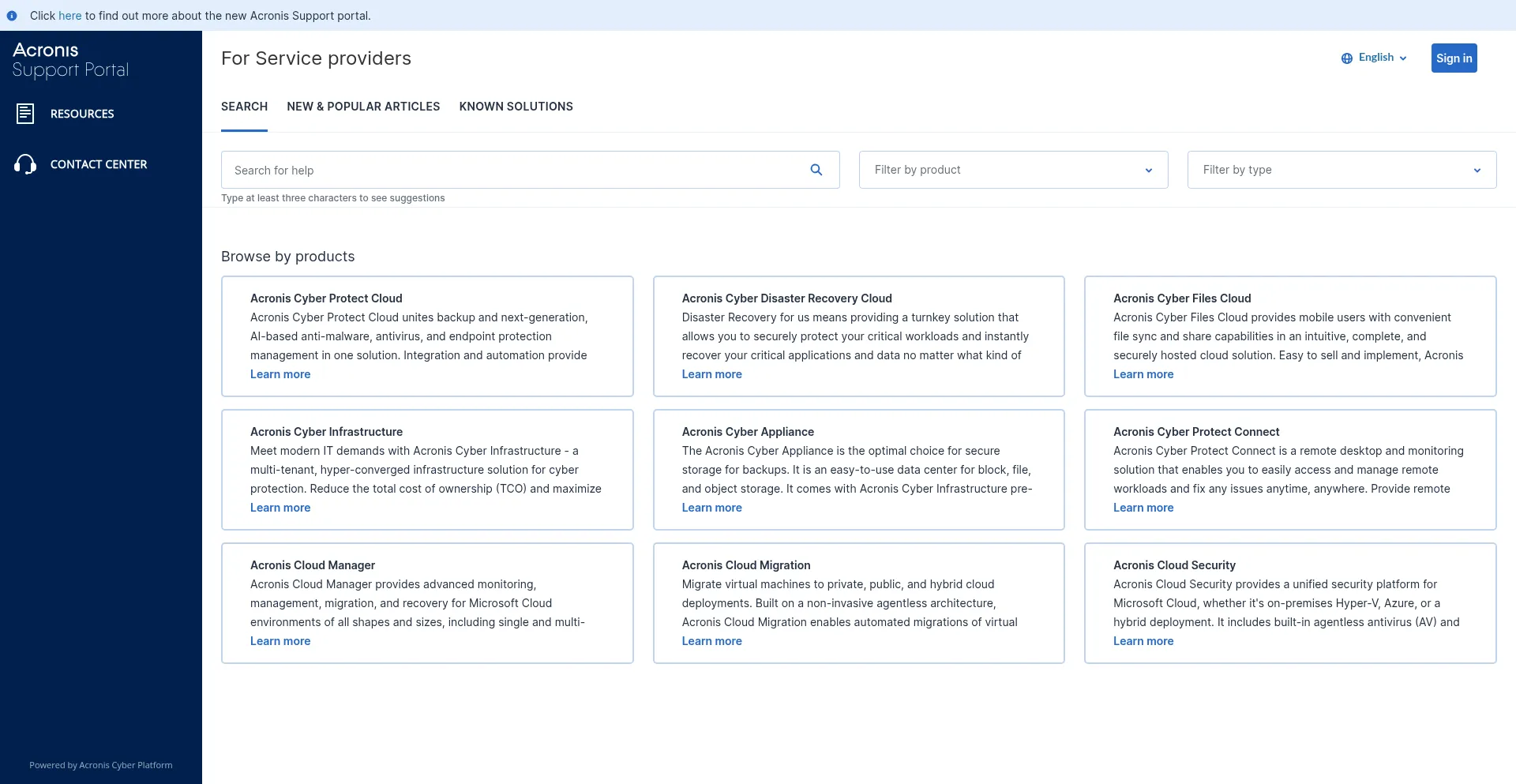Open the New & Popular Articles tab
This screenshot has height=784, width=1516.
point(363,107)
